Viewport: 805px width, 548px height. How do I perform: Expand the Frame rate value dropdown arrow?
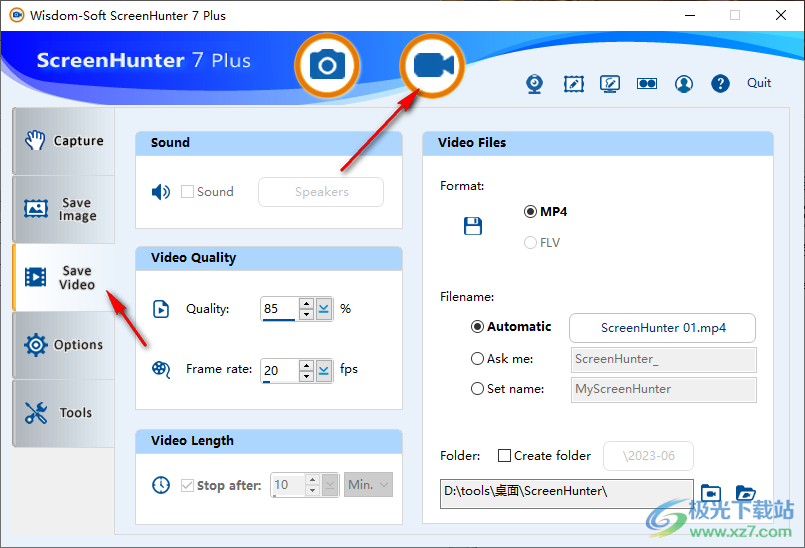[x=323, y=370]
